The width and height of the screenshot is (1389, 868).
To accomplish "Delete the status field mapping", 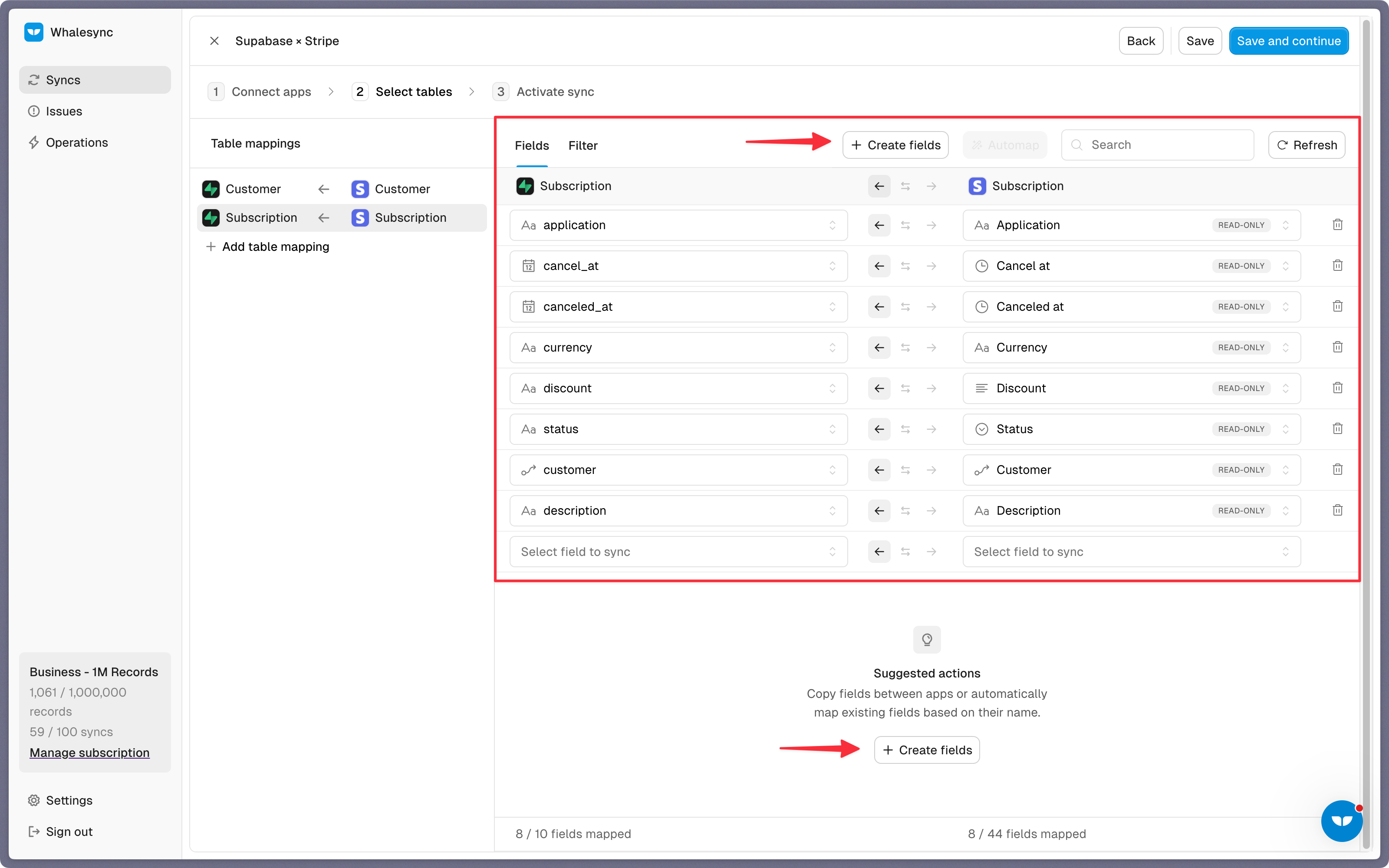I will click(x=1337, y=428).
